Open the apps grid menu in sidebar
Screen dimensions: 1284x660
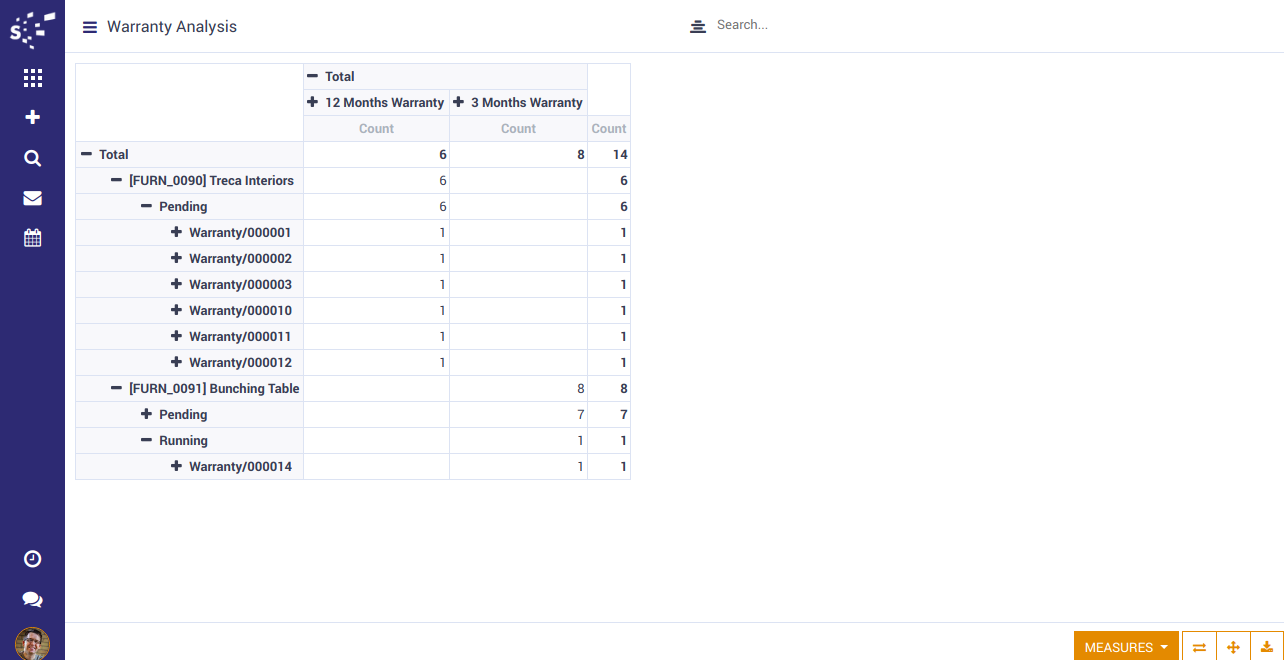tap(32, 77)
